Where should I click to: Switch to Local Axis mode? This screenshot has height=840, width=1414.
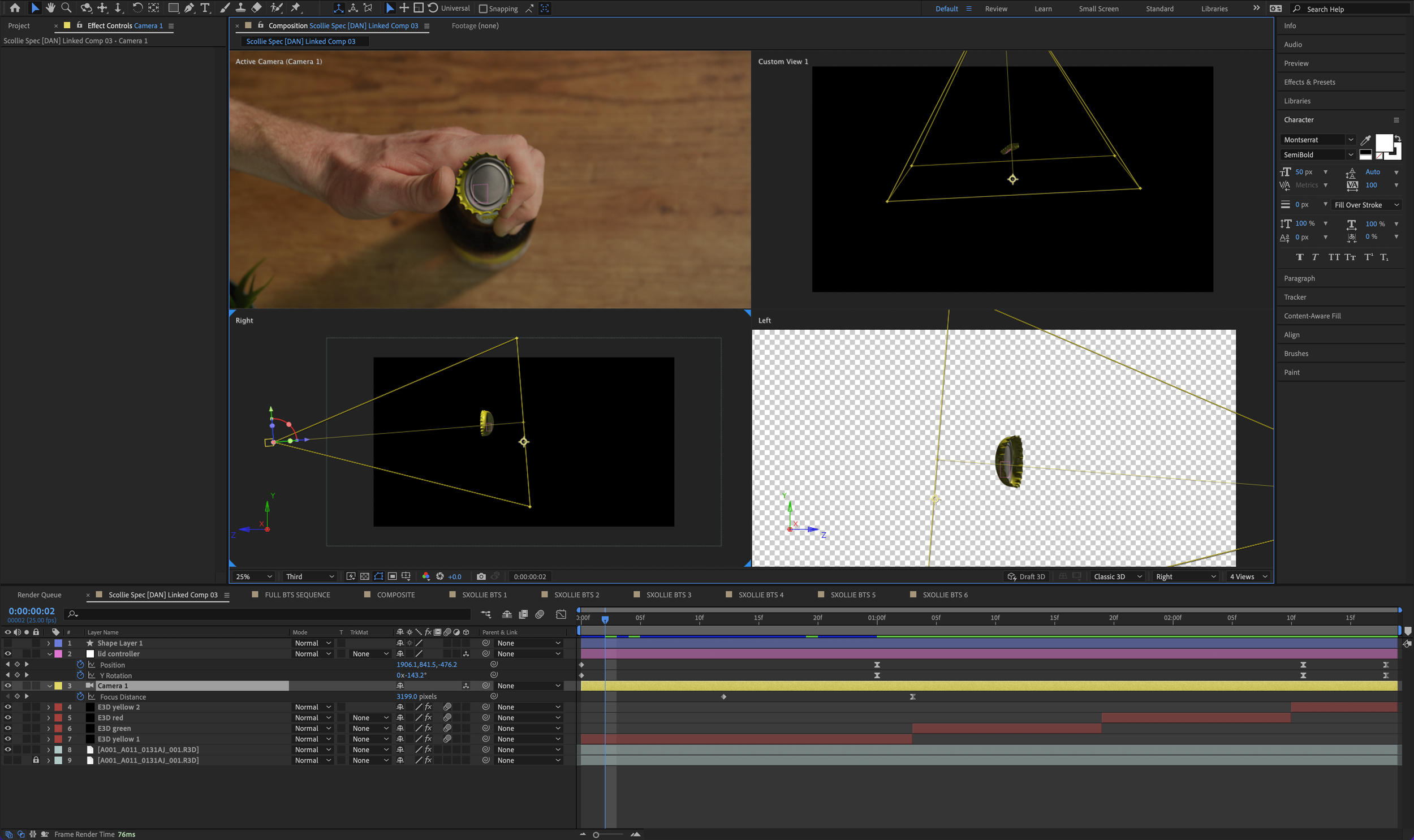click(338, 8)
